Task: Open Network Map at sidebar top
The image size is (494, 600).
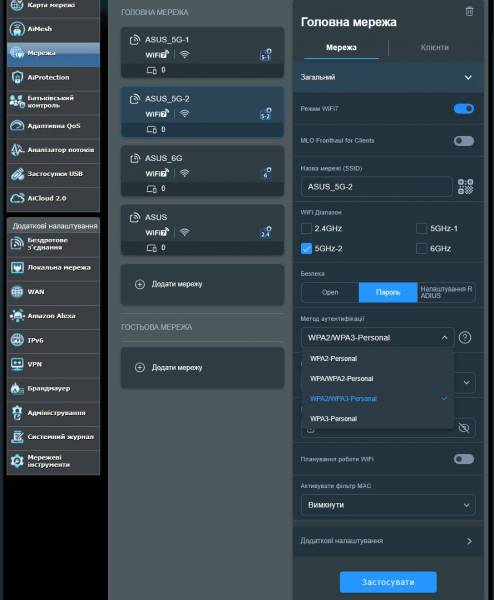Action: coord(53,6)
